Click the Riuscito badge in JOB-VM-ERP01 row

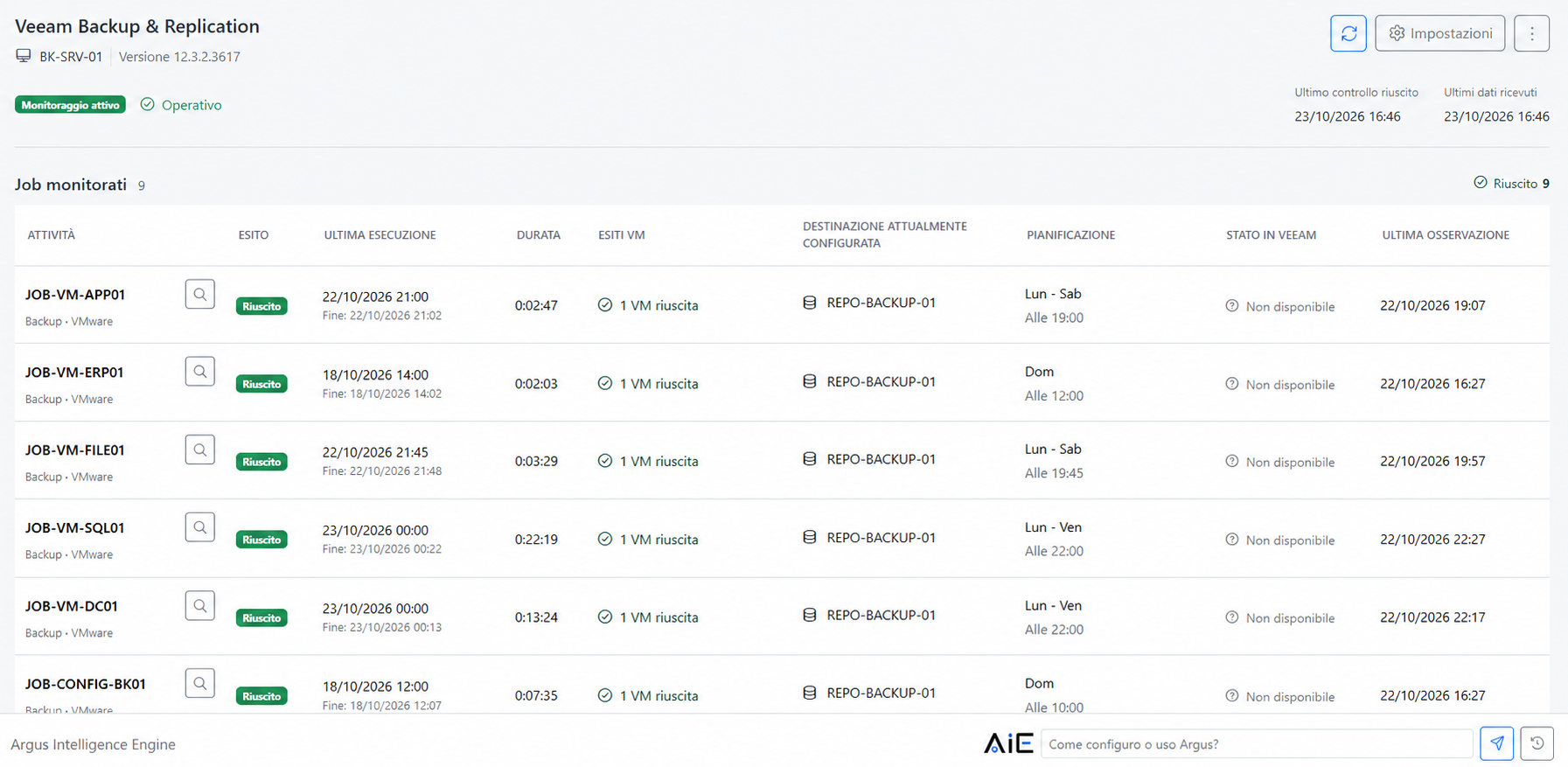[x=261, y=384]
